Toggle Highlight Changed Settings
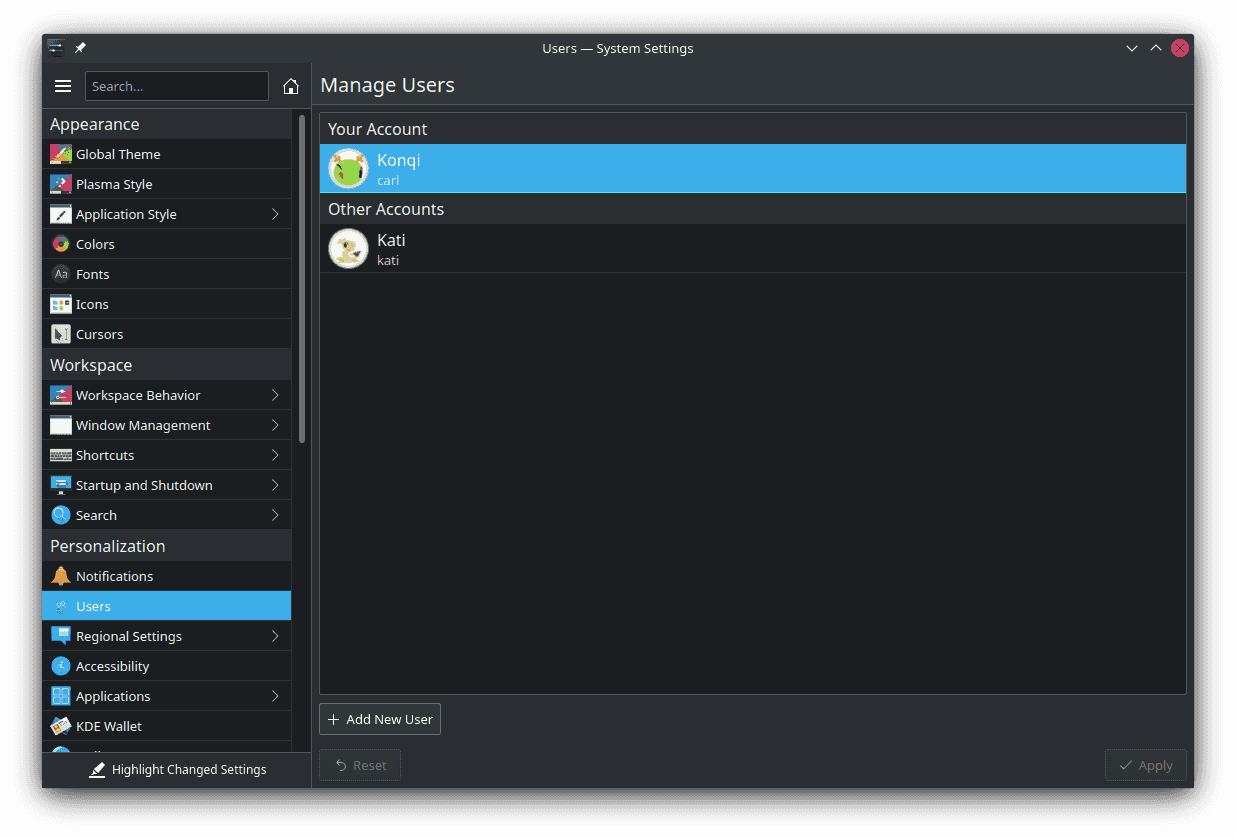The width and height of the screenshot is (1236, 838). point(178,769)
